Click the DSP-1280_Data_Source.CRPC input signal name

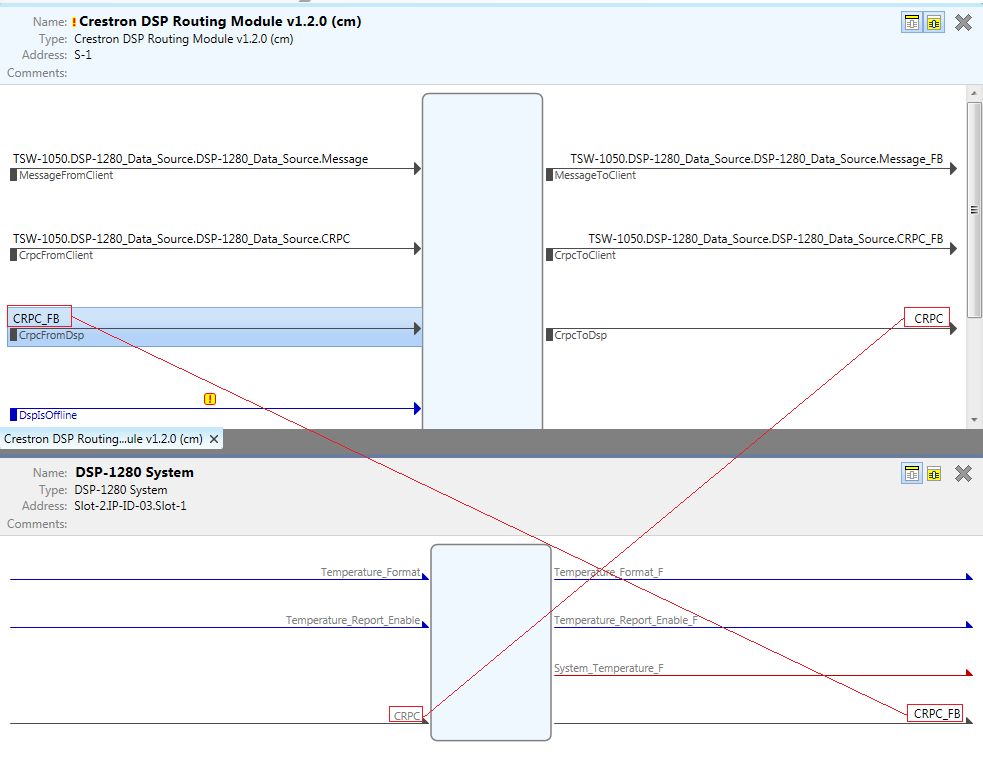pos(181,239)
